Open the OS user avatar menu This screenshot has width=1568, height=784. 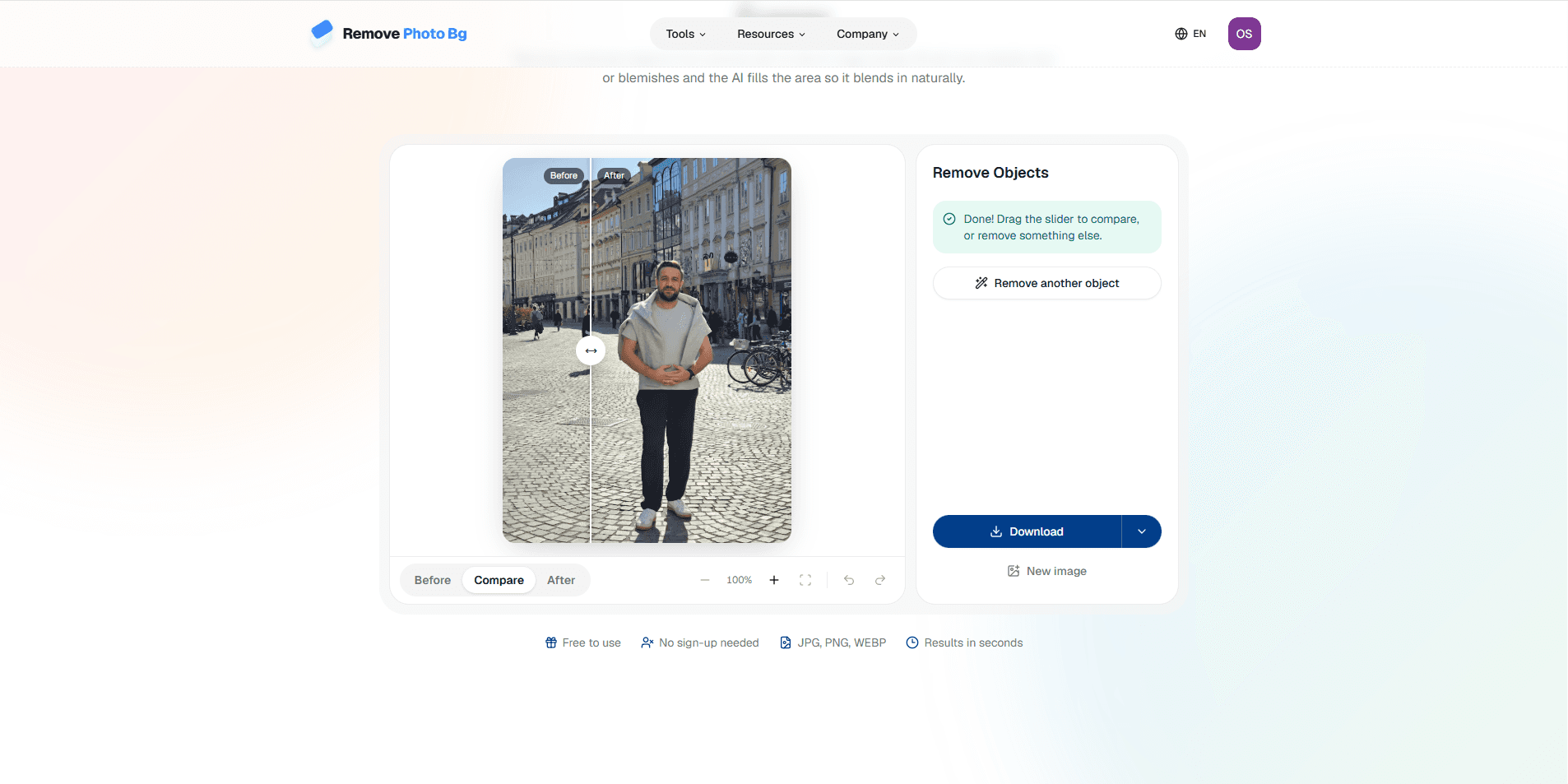coord(1244,34)
